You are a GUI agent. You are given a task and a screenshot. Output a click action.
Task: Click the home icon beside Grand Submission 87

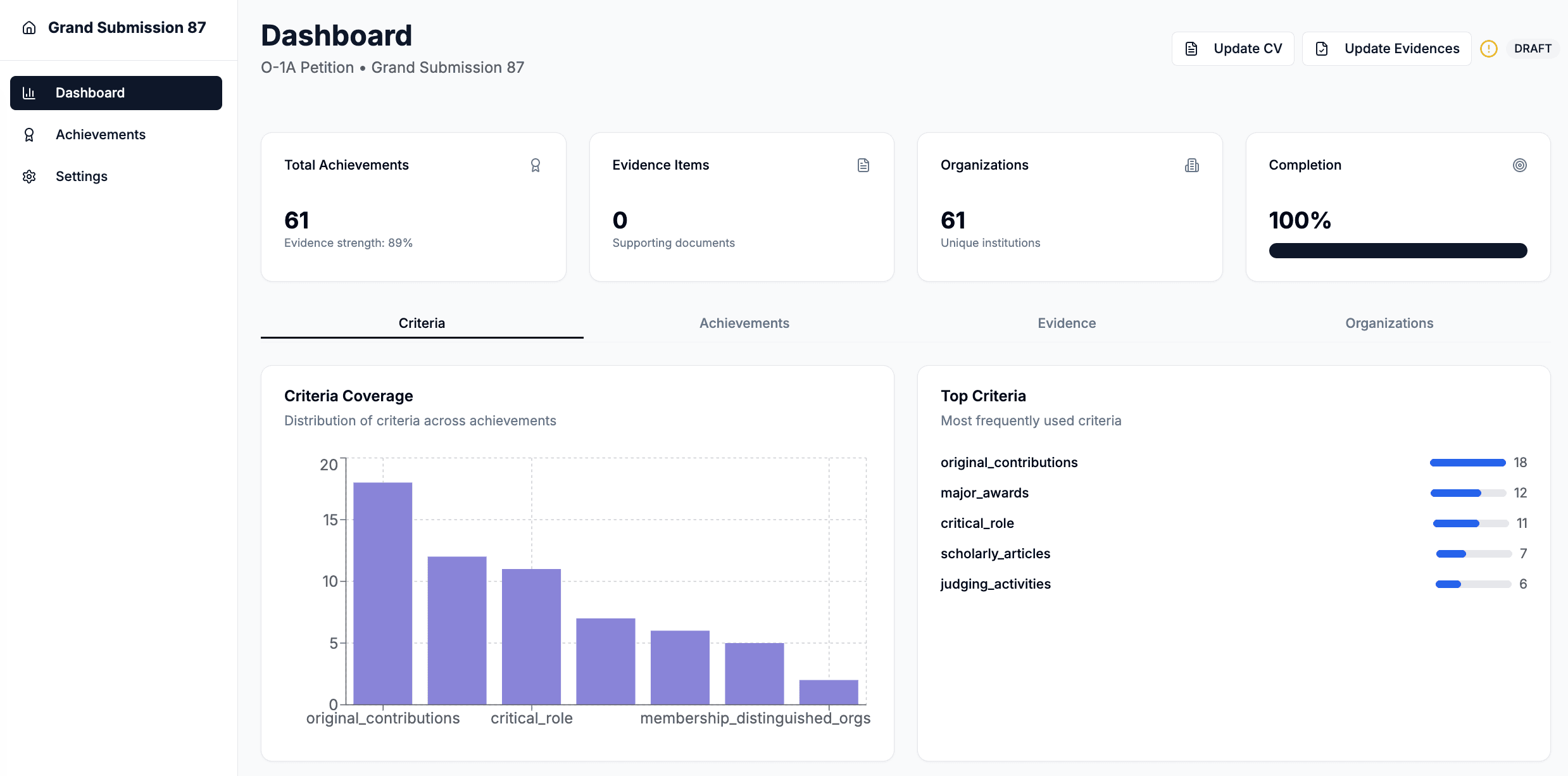coord(29,28)
